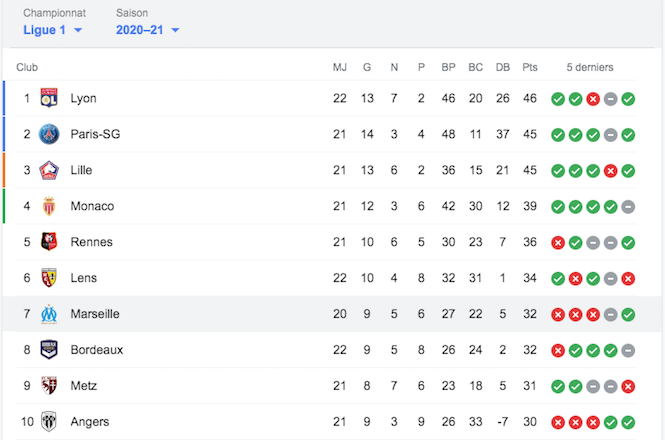Click Monaco's grey draw indicator

[628, 207]
